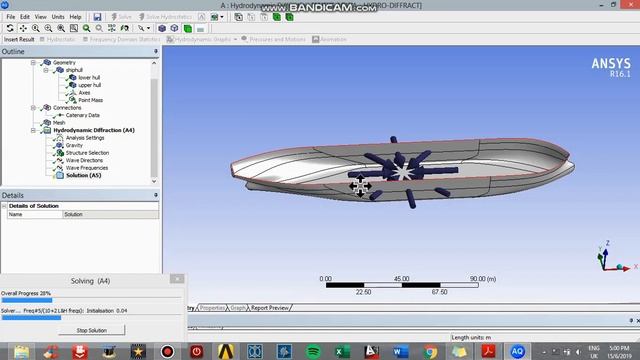The image size is (640, 360).
Task: Select the Rotate view tool
Action: pos(10,28)
